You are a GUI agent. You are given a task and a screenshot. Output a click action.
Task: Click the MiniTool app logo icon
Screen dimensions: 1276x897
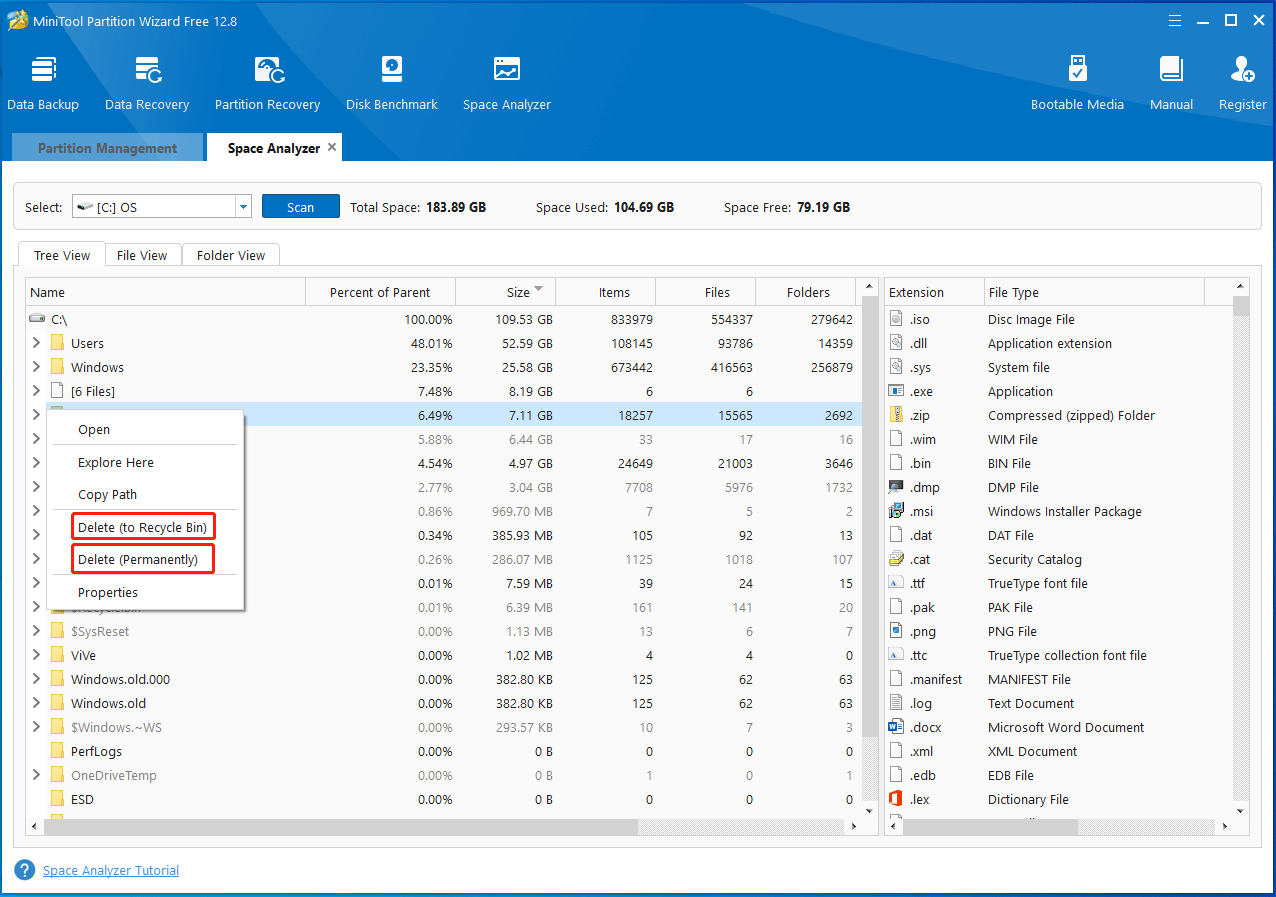tap(17, 20)
